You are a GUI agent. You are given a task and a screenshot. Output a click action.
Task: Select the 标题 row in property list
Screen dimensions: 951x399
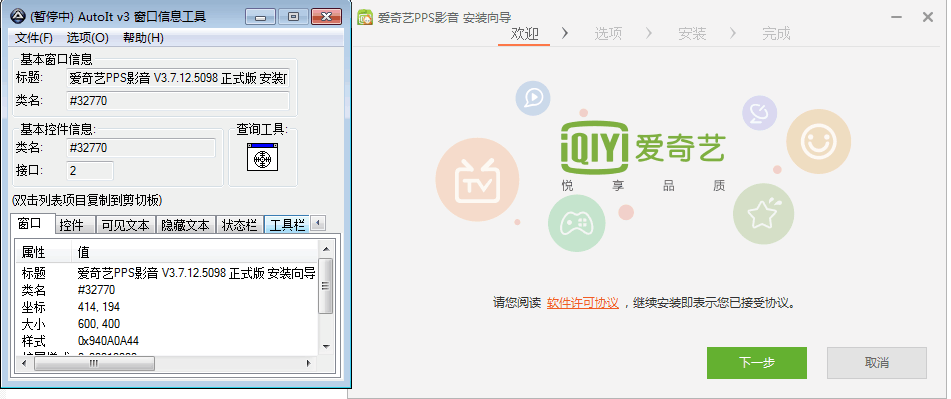point(167,273)
